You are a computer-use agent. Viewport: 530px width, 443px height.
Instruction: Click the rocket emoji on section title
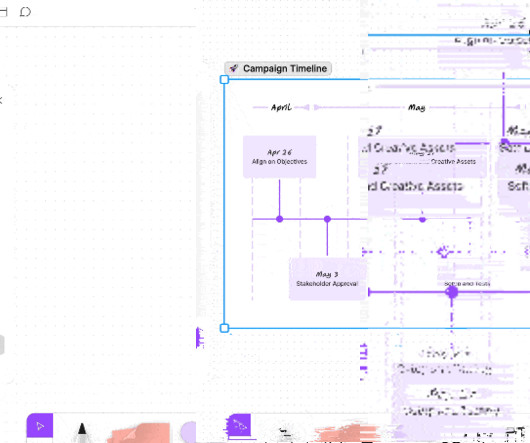[234, 69]
